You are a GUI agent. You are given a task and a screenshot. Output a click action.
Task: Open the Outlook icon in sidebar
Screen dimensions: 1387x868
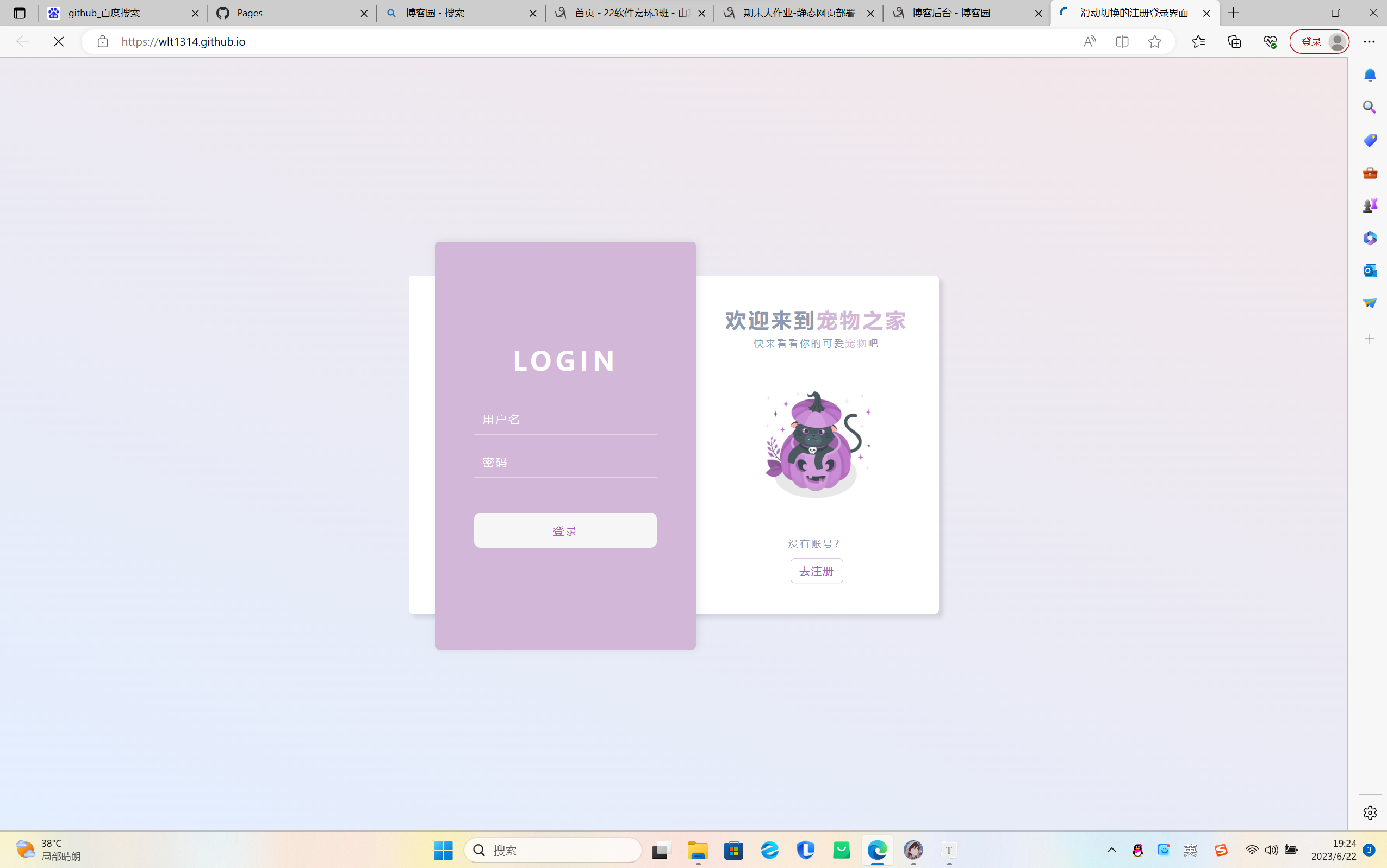(x=1370, y=270)
